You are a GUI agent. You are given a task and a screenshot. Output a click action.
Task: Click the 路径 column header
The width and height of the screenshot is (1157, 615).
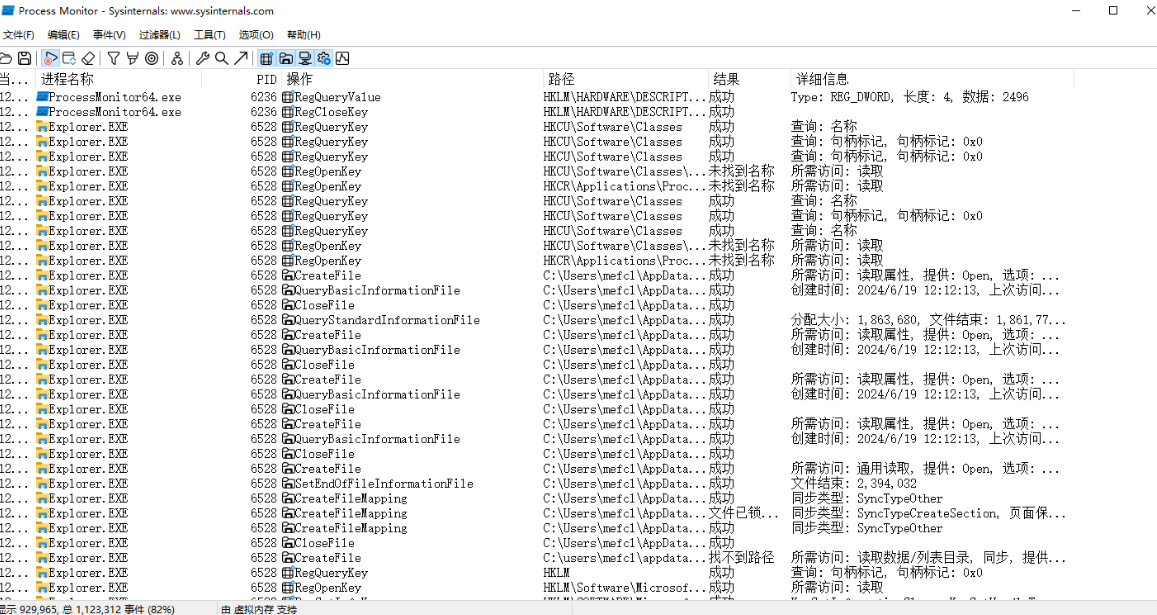(x=626, y=79)
